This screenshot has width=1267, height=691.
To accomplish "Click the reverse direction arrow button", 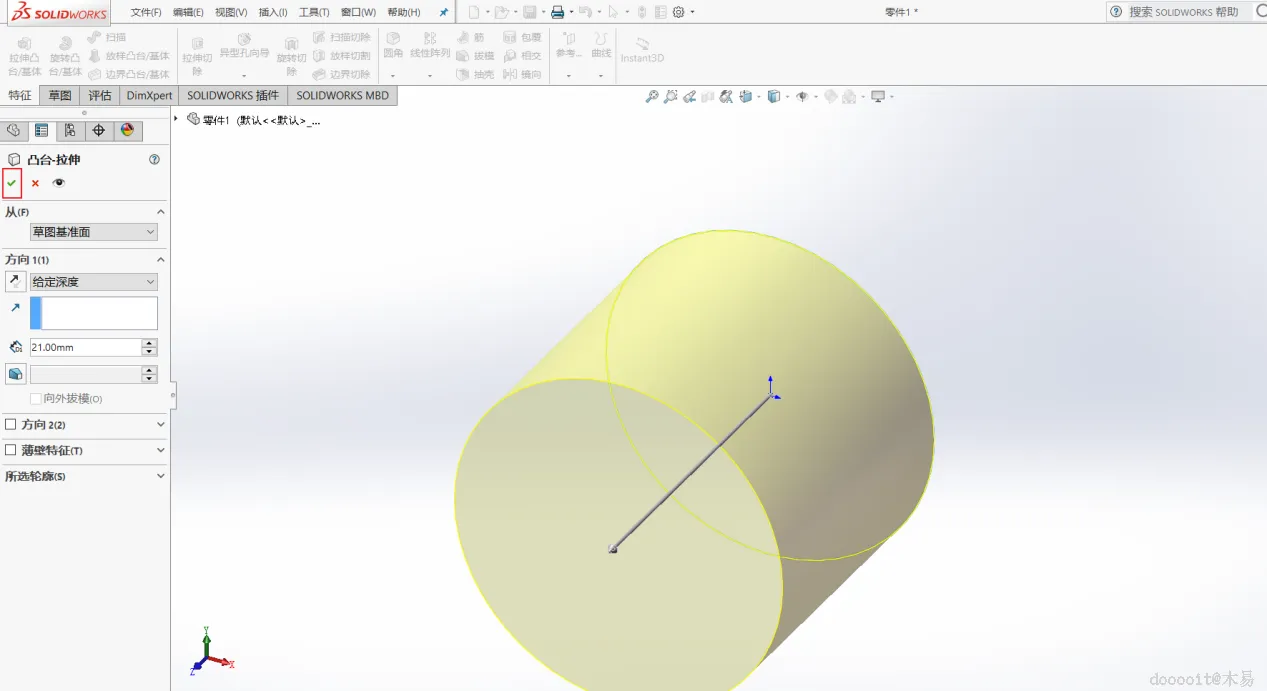I will pyautogui.click(x=16, y=282).
